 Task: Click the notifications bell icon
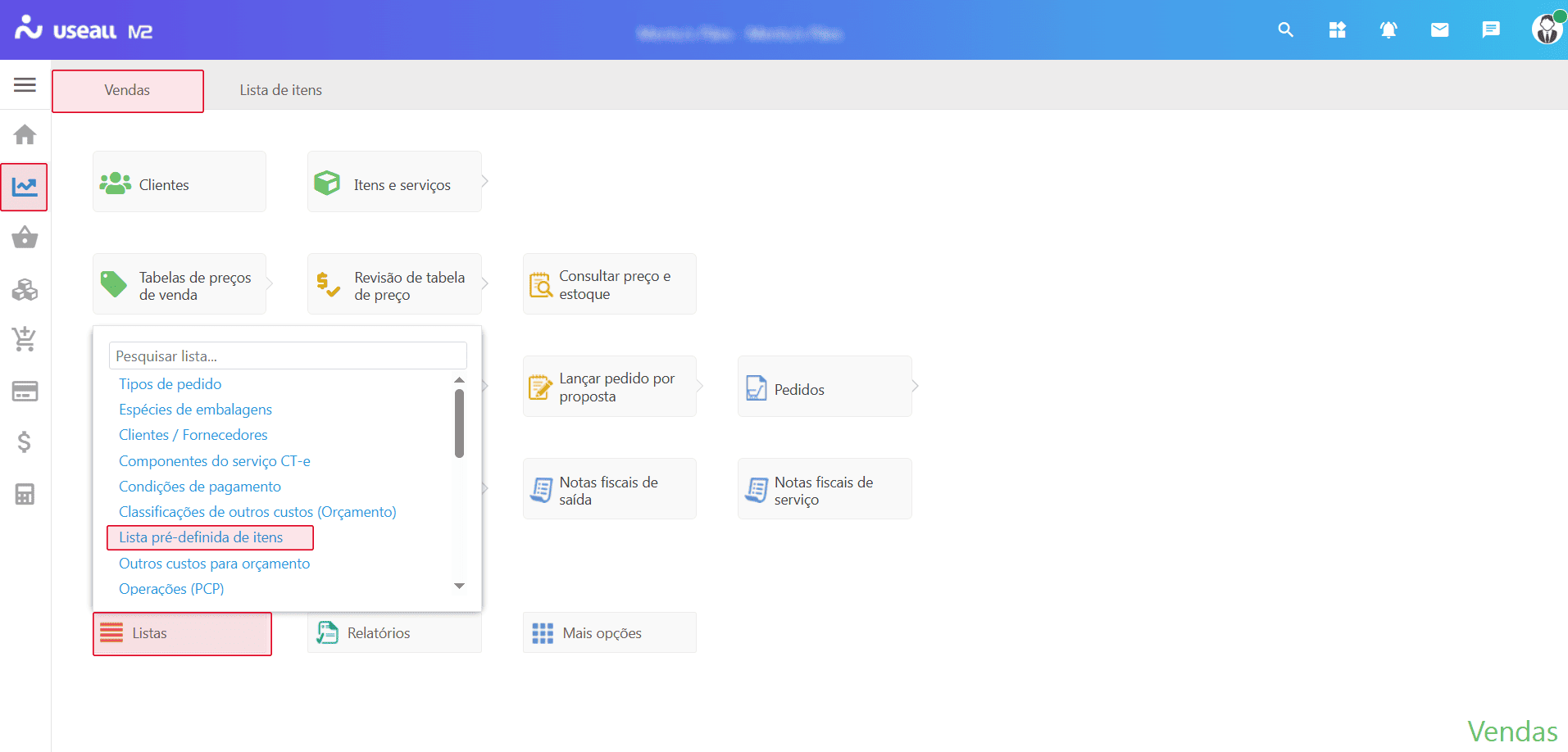point(1388,30)
